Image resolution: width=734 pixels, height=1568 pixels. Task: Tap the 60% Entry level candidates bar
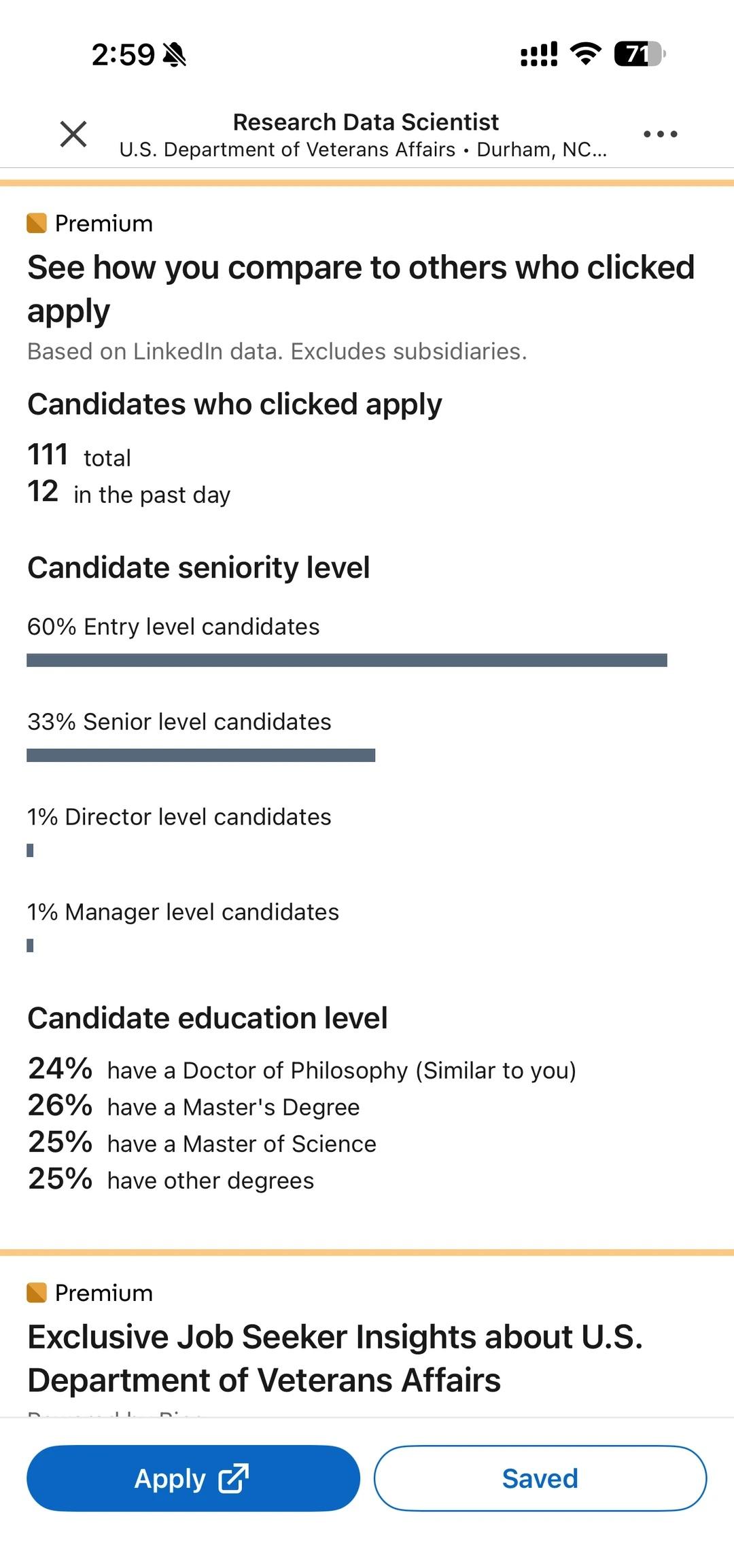coord(347,660)
